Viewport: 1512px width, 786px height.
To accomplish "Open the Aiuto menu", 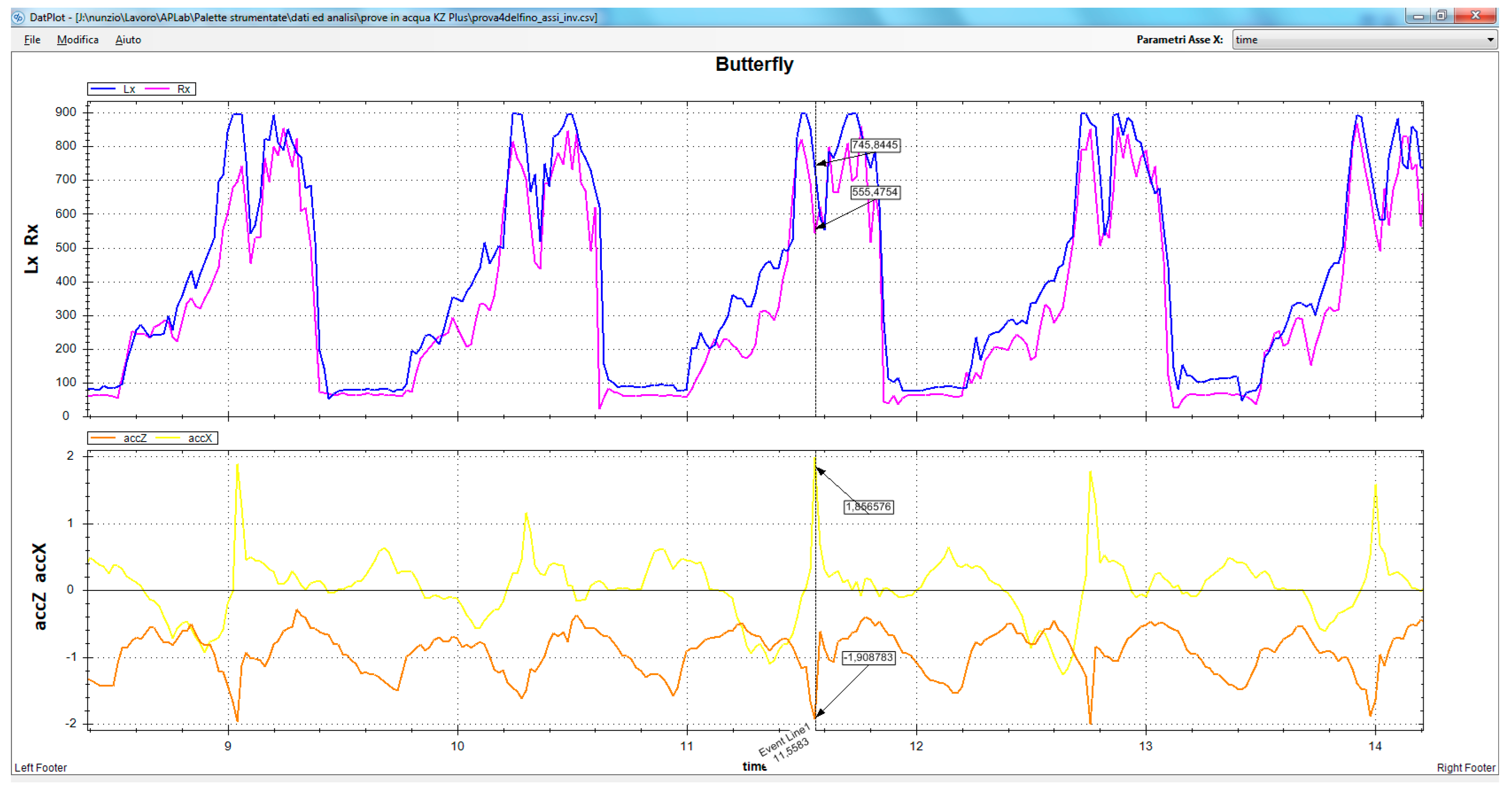I will [128, 40].
